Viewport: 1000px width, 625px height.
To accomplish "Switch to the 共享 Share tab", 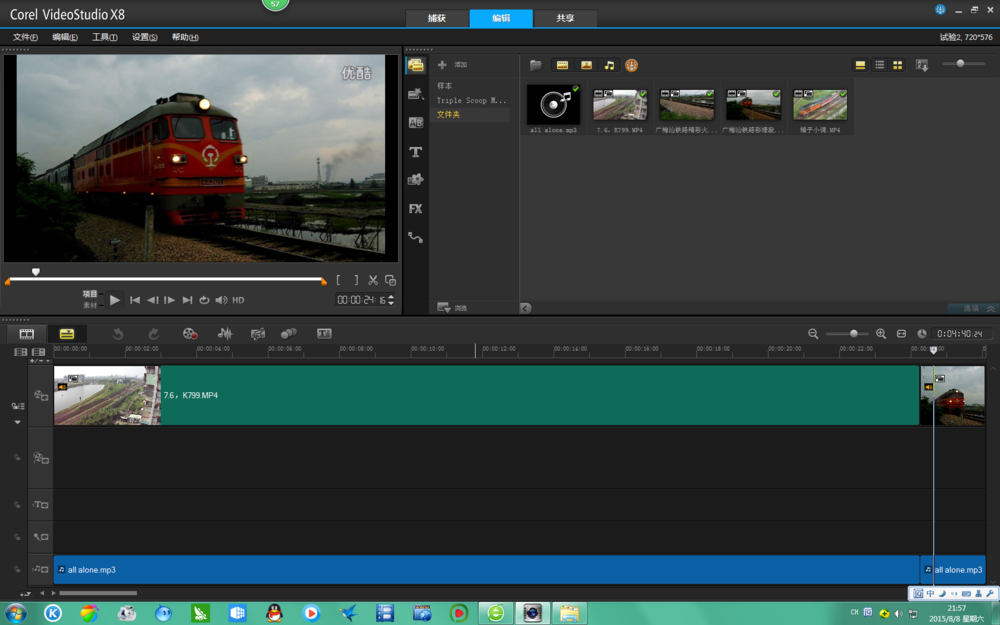I will [x=565, y=18].
